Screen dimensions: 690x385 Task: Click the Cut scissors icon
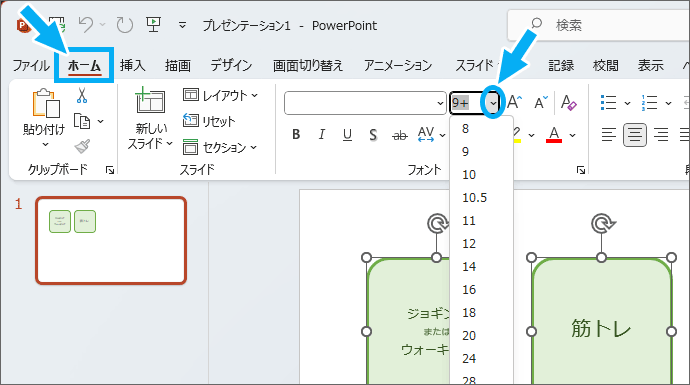point(82,95)
